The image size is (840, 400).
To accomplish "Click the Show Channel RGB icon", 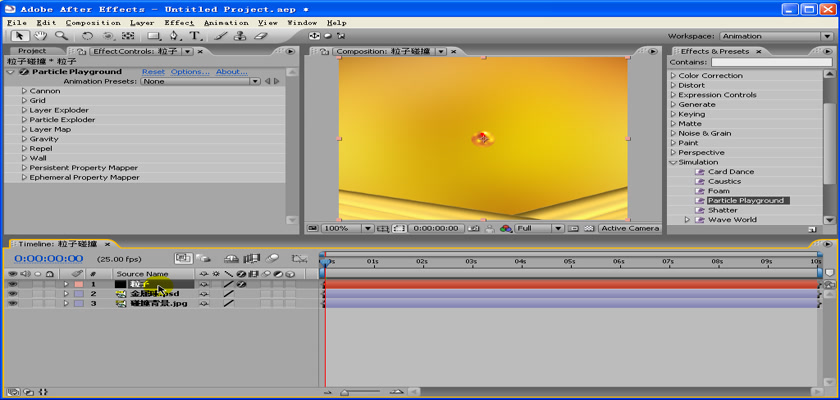I will (x=506, y=229).
